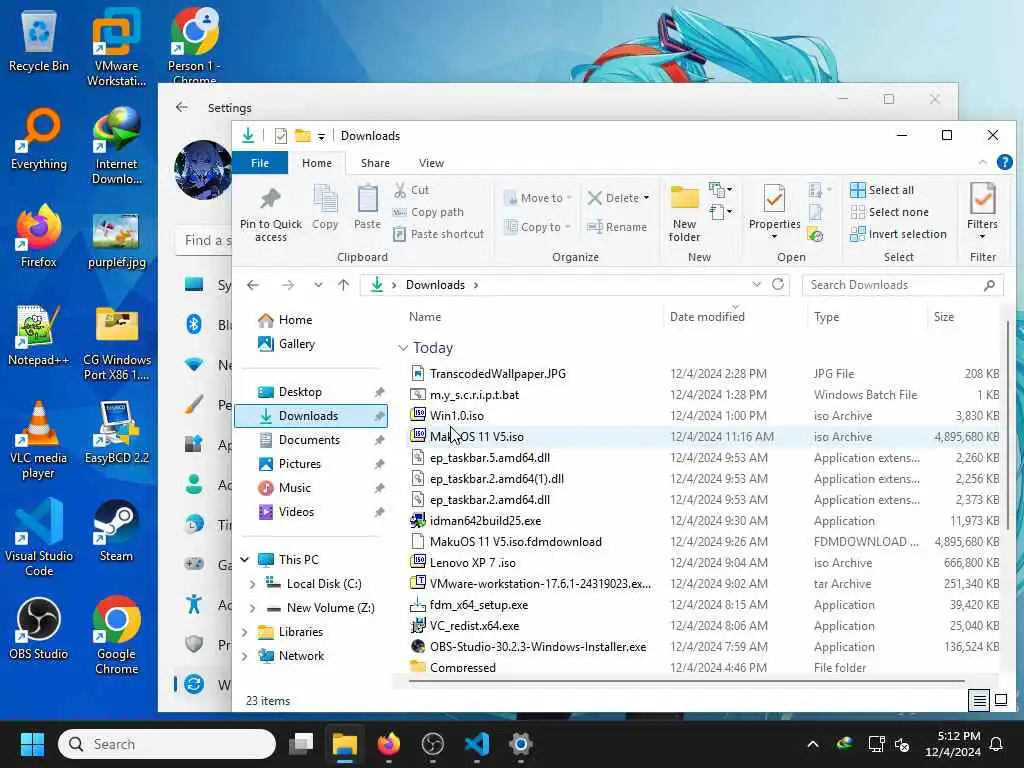1024x768 pixels.
Task: Click Pin to Quick access icon
Action: tap(270, 199)
